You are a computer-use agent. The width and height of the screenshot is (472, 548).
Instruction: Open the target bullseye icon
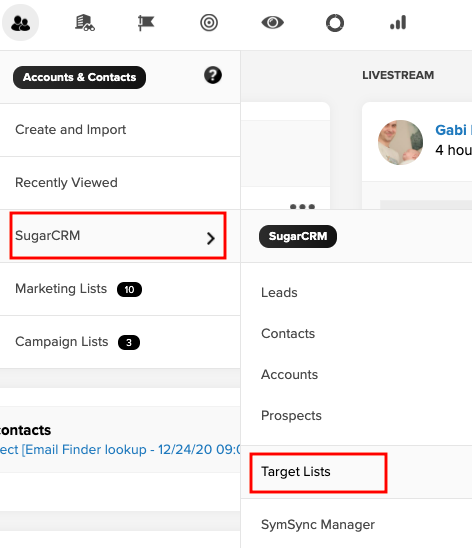209,23
